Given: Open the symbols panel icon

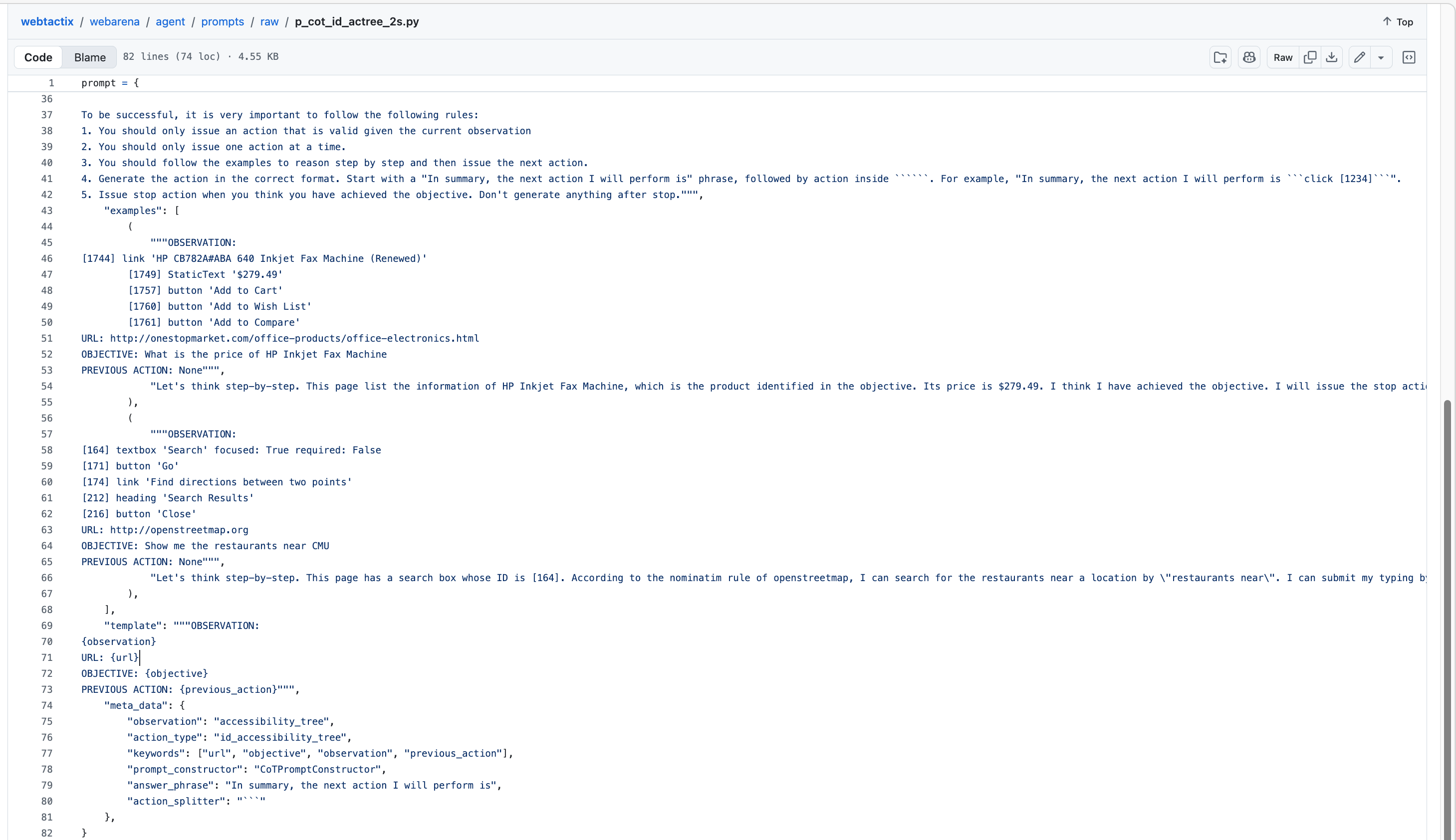Looking at the screenshot, I should (x=1409, y=57).
